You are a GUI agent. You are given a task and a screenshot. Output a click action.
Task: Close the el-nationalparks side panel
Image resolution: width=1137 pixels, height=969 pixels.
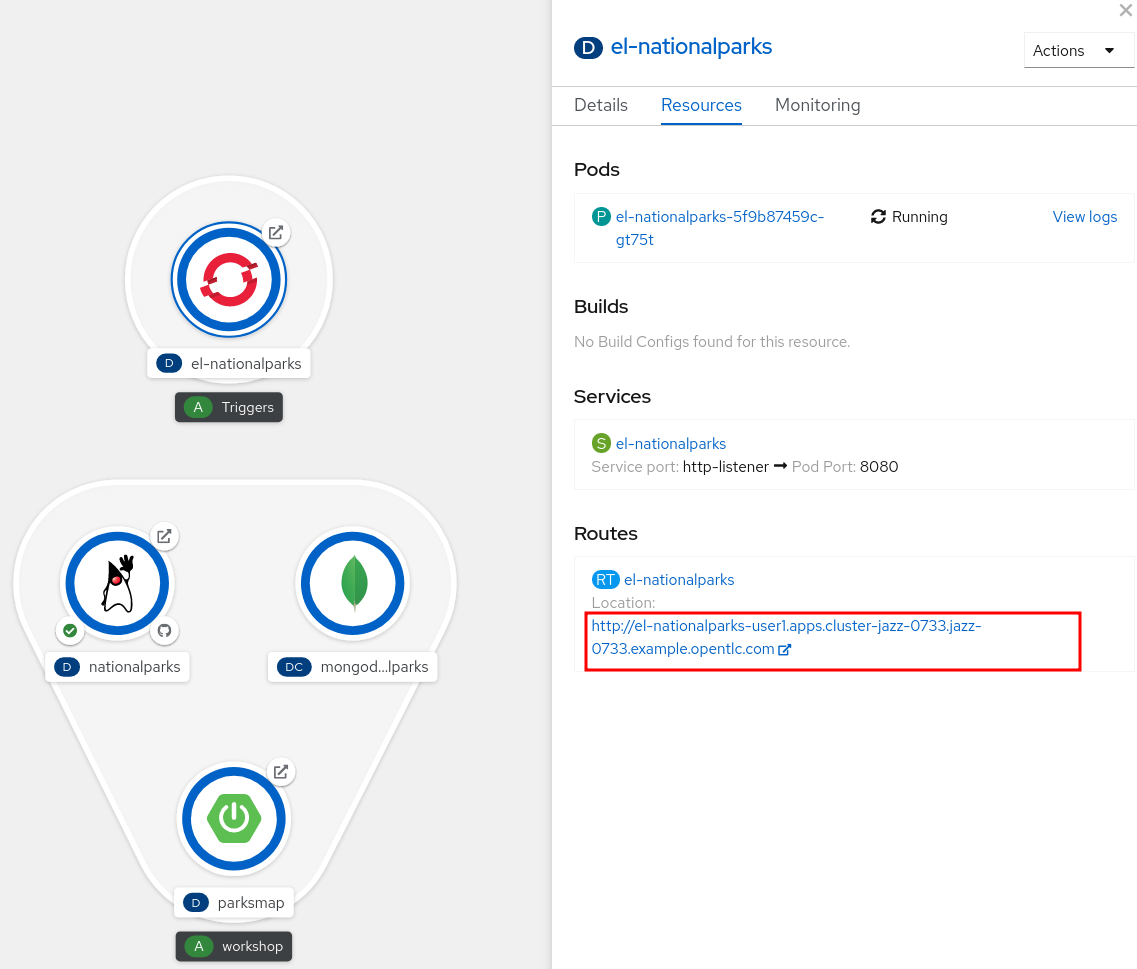(1125, 11)
